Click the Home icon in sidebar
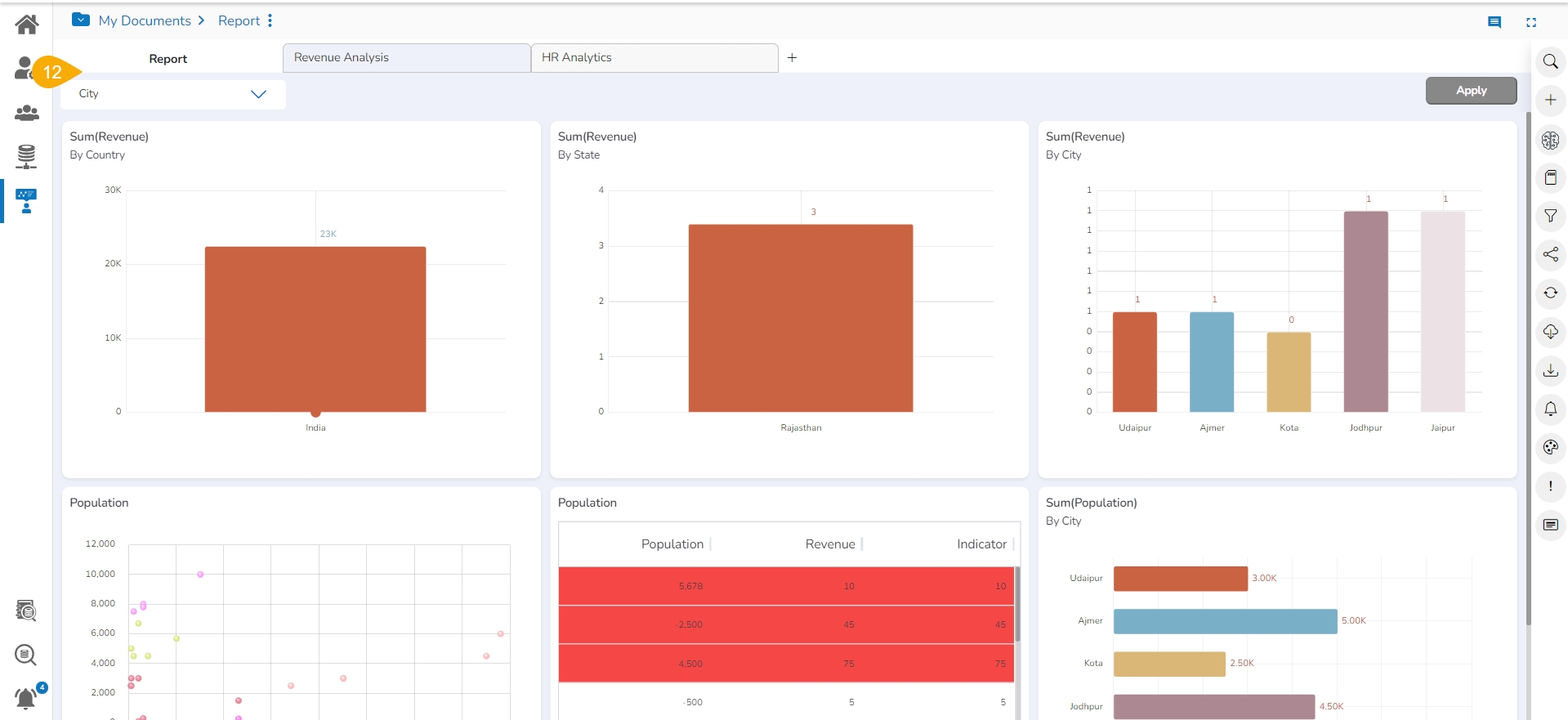Image resolution: width=1568 pixels, height=720 pixels. click(26, 25)
